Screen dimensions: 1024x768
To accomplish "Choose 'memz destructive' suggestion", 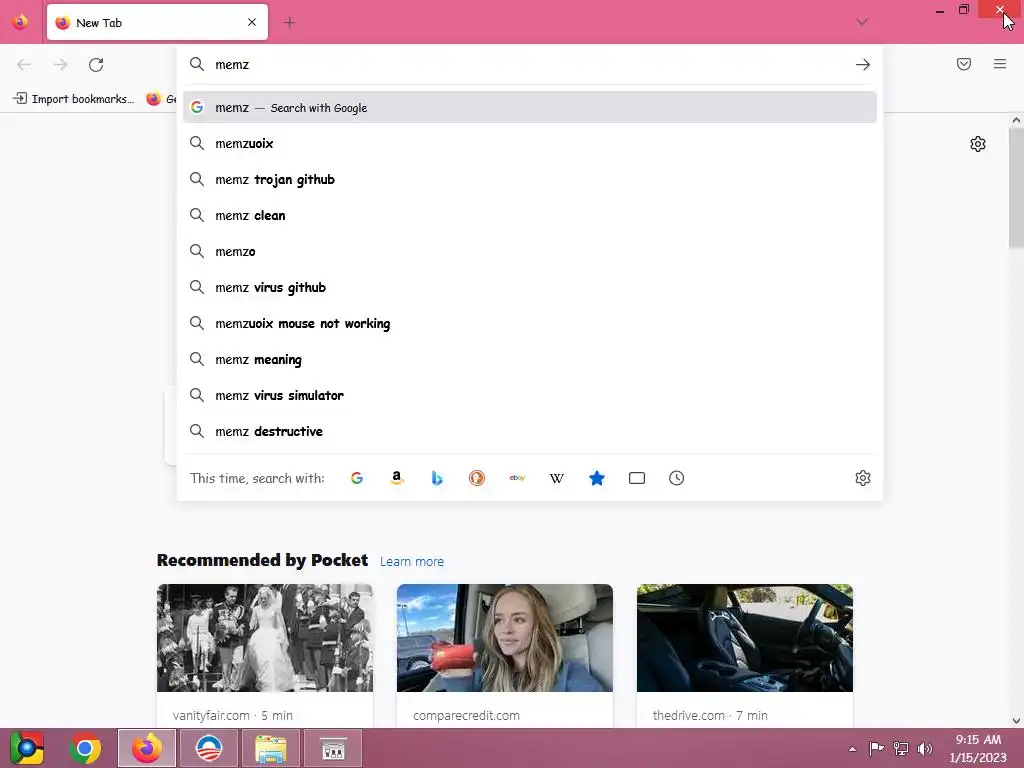I will click(530, 431).
